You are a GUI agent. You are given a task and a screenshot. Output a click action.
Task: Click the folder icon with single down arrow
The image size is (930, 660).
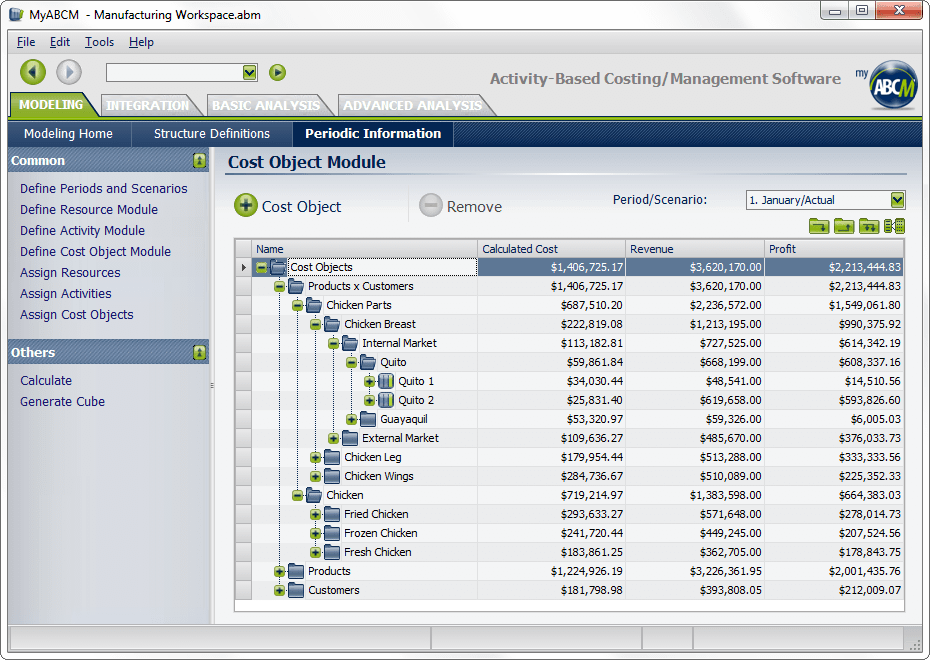click(819, 226)
